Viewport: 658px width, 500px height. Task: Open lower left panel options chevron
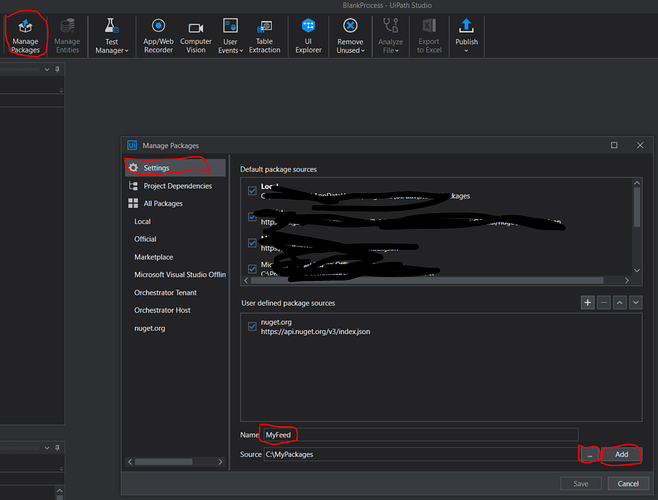pyautogui.click(x=47, y=448)
